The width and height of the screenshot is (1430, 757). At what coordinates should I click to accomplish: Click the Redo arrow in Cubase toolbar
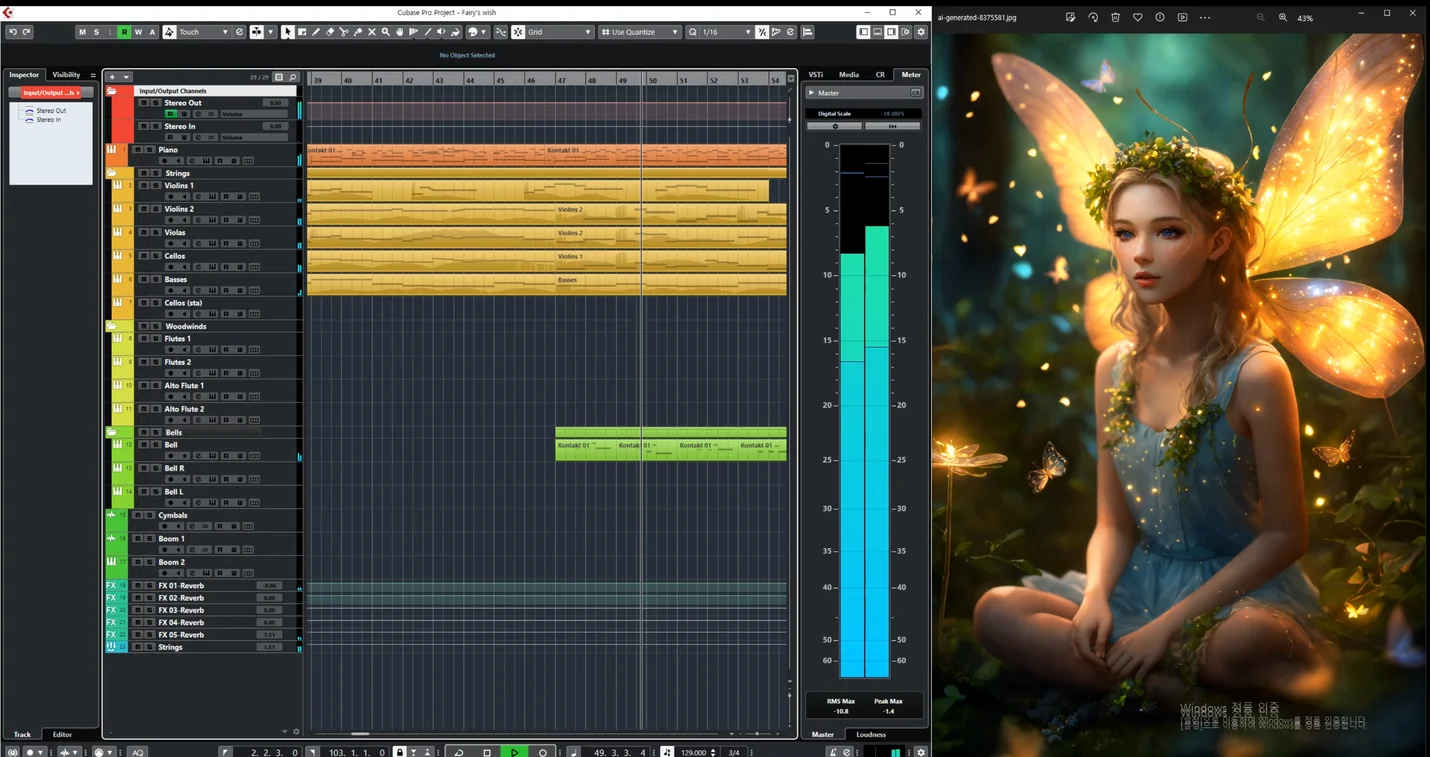pos(26,32)
